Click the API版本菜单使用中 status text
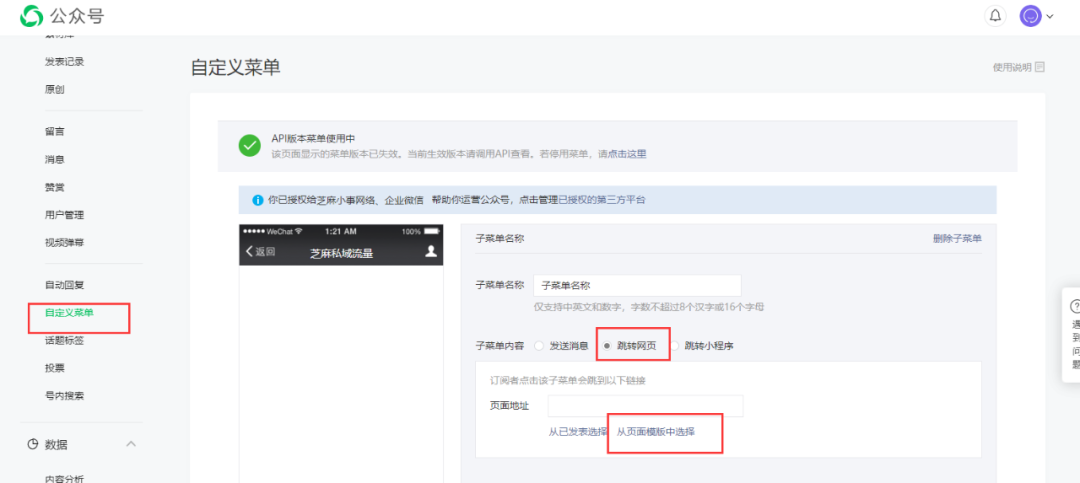The image size is (1080, 483). click(x=313, y=138)
